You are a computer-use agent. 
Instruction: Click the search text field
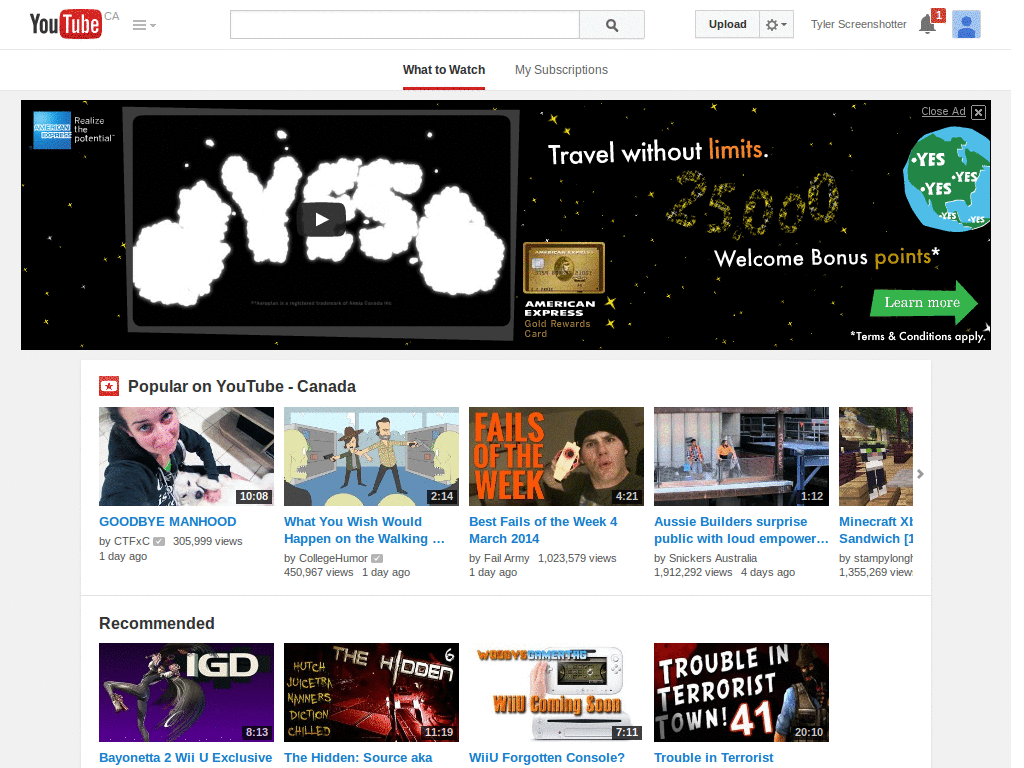pyautogui.click(x=404, y=25)
